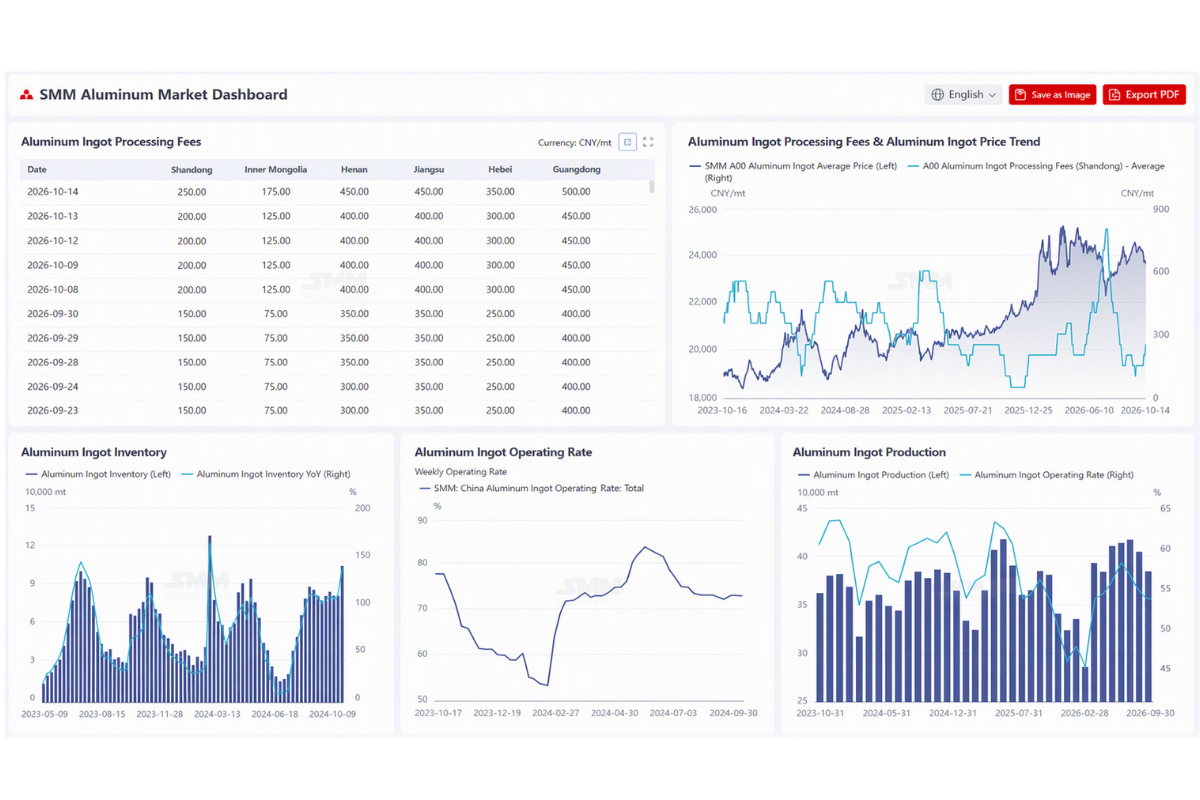1200x800 pixels.
Task: Toggle the table view icon beside Currency
Action: click(628, 142)
